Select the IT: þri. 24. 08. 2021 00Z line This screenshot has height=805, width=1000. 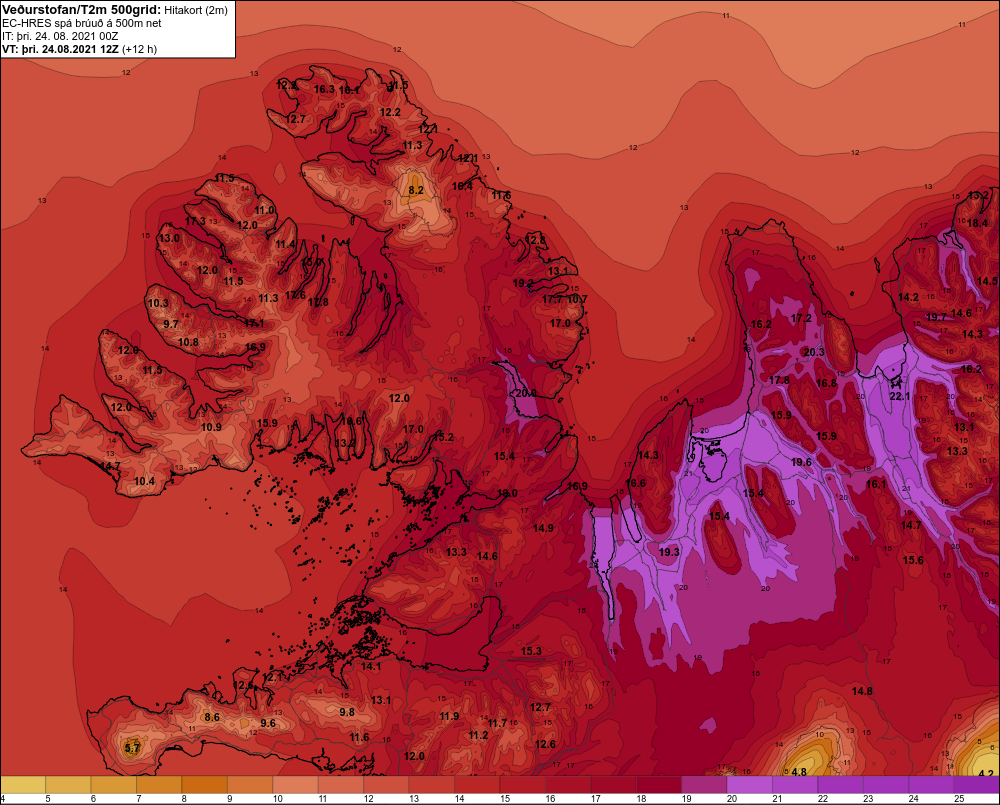click(x=60, y=36)
